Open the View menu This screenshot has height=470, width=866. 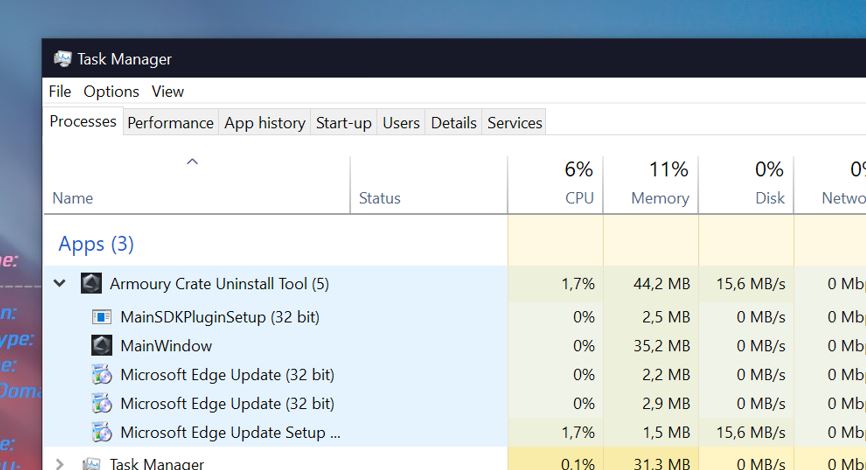point(168,91)
